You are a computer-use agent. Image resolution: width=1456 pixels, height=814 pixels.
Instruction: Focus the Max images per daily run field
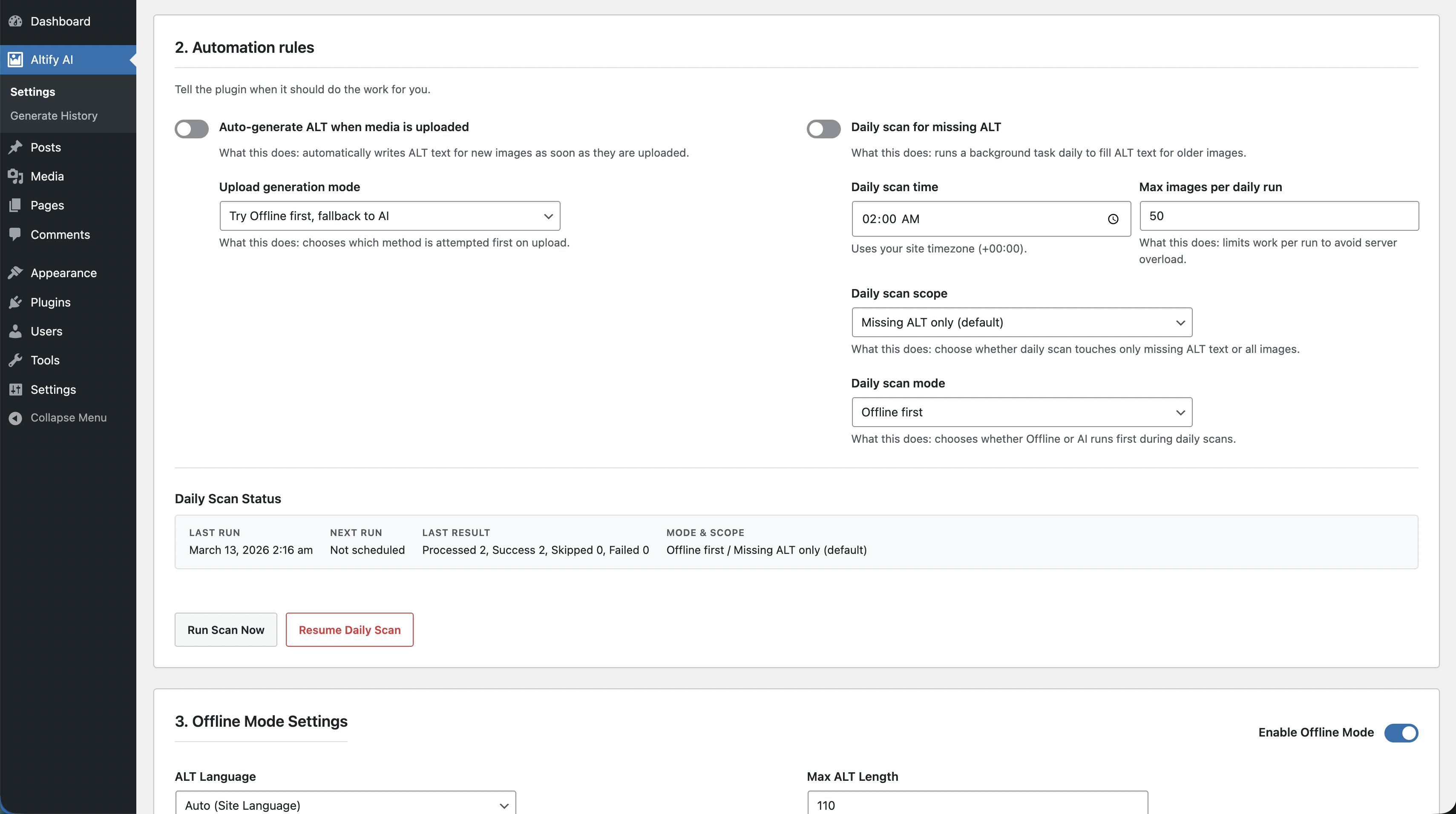(1278, 216)
